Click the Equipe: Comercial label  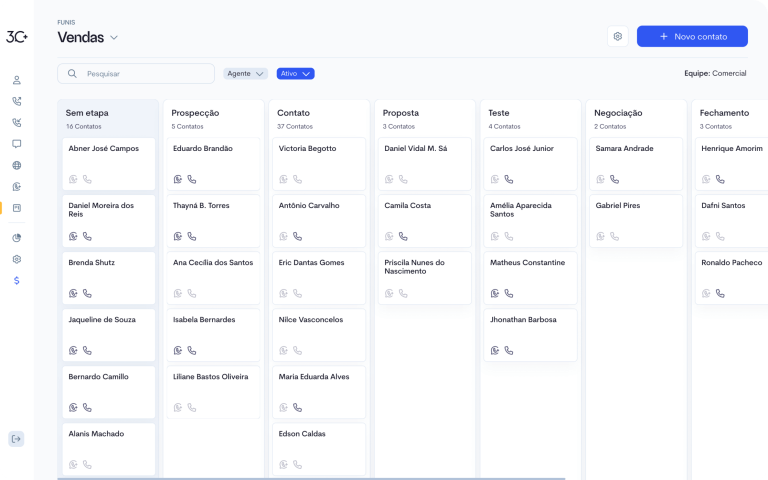tap(715, 73)
